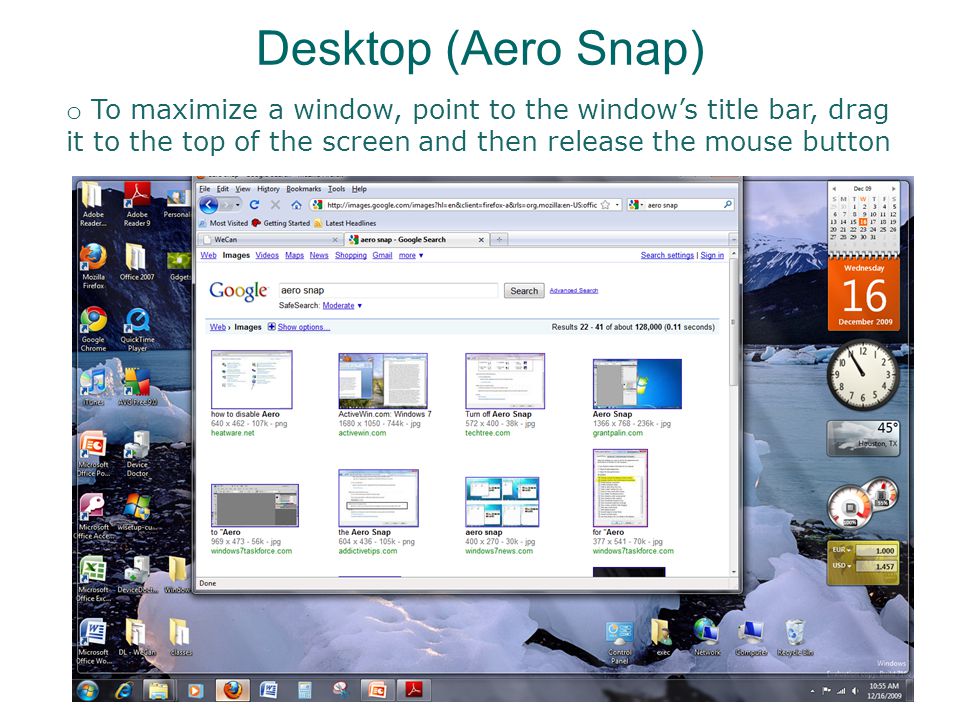This screenshot has width=960, height=720.
Task: Click the Sign in link
Action: click(712, 255)
